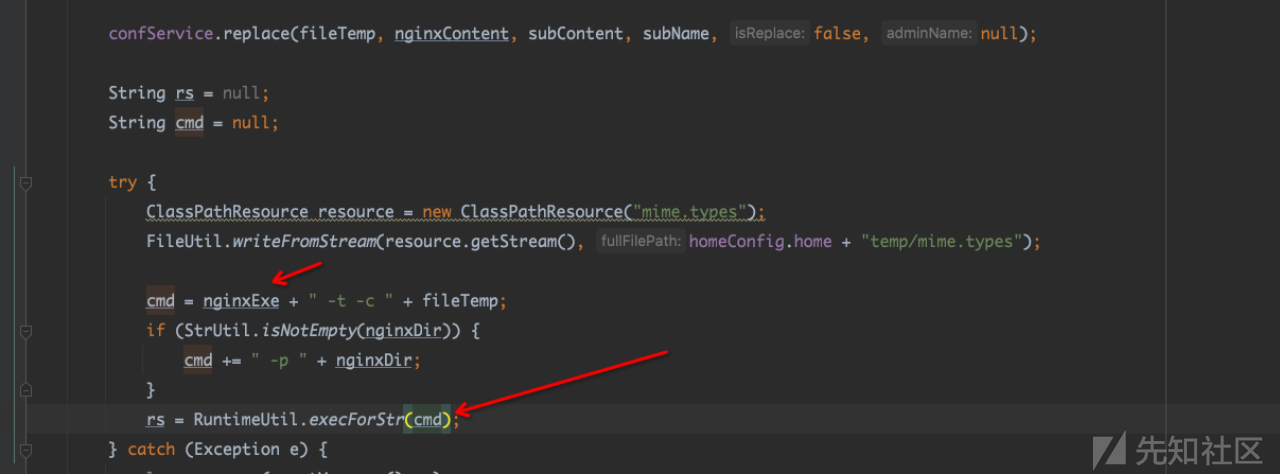Click the " -t -c " string literal
Image resolution: width=1280 pixels, height=474 pixels.
click(356, 300)
